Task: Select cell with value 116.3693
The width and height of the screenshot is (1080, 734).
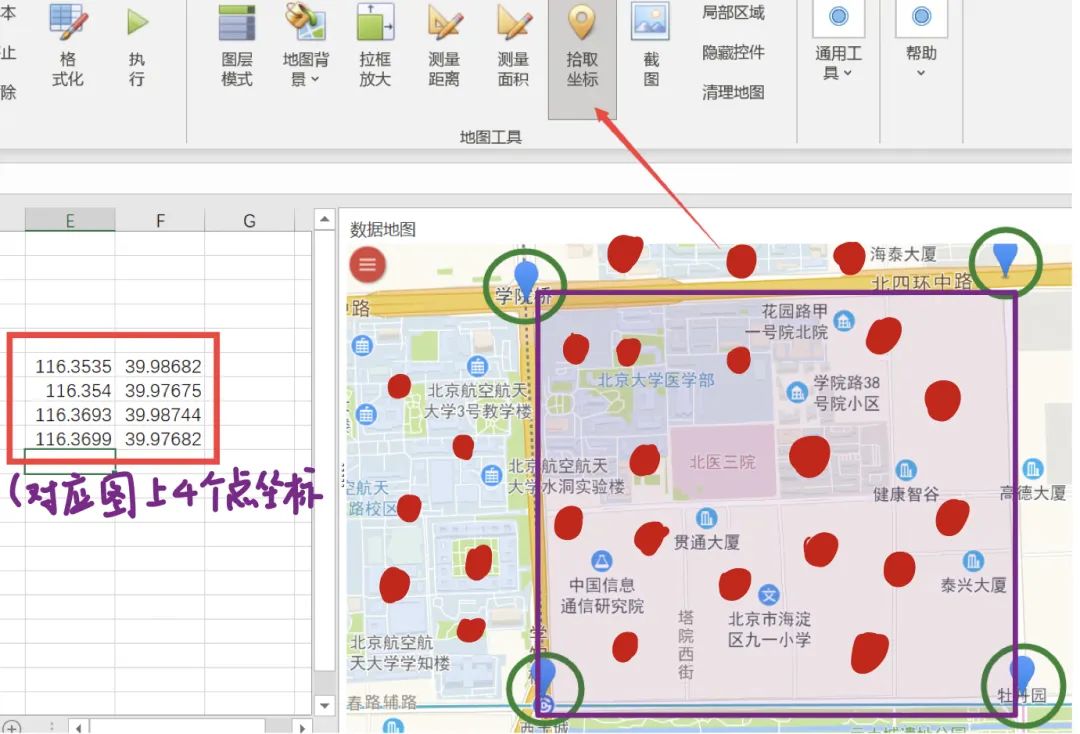Action: 70,415
